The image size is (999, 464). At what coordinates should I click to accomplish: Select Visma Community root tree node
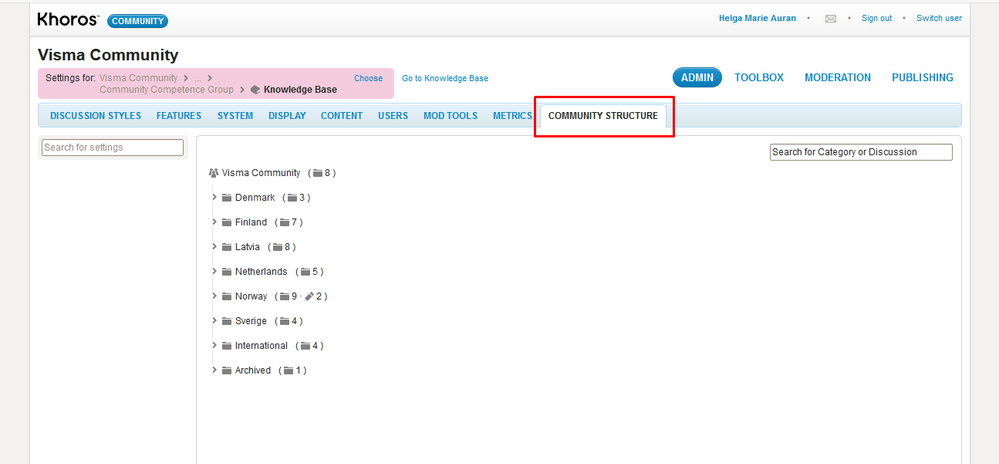coord(261,173)
